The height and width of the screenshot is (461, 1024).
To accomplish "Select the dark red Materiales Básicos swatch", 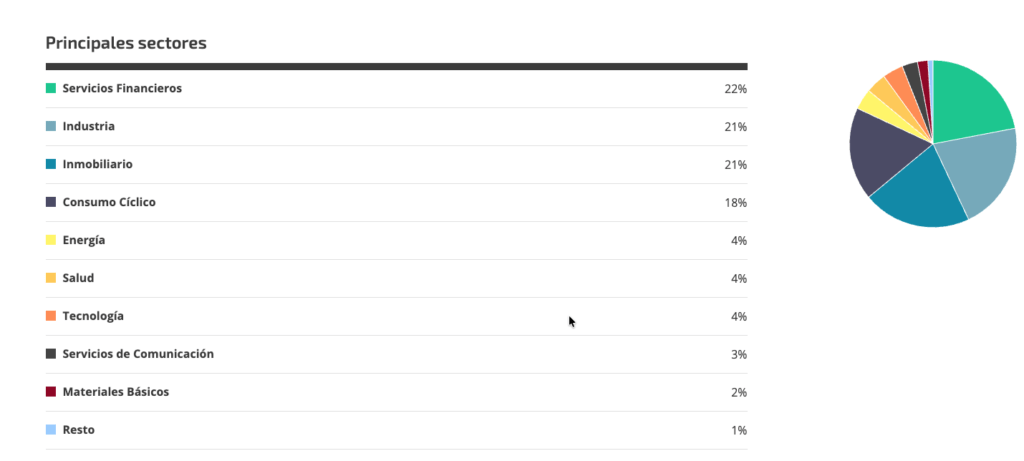I will 51,392.
